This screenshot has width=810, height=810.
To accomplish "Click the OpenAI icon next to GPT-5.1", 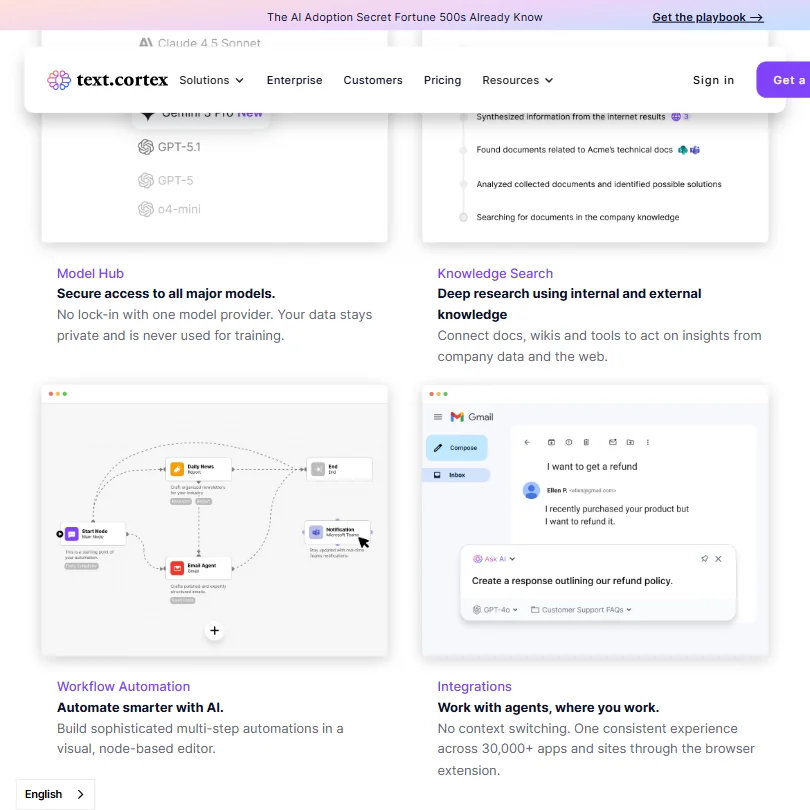I will click(146, 147).
